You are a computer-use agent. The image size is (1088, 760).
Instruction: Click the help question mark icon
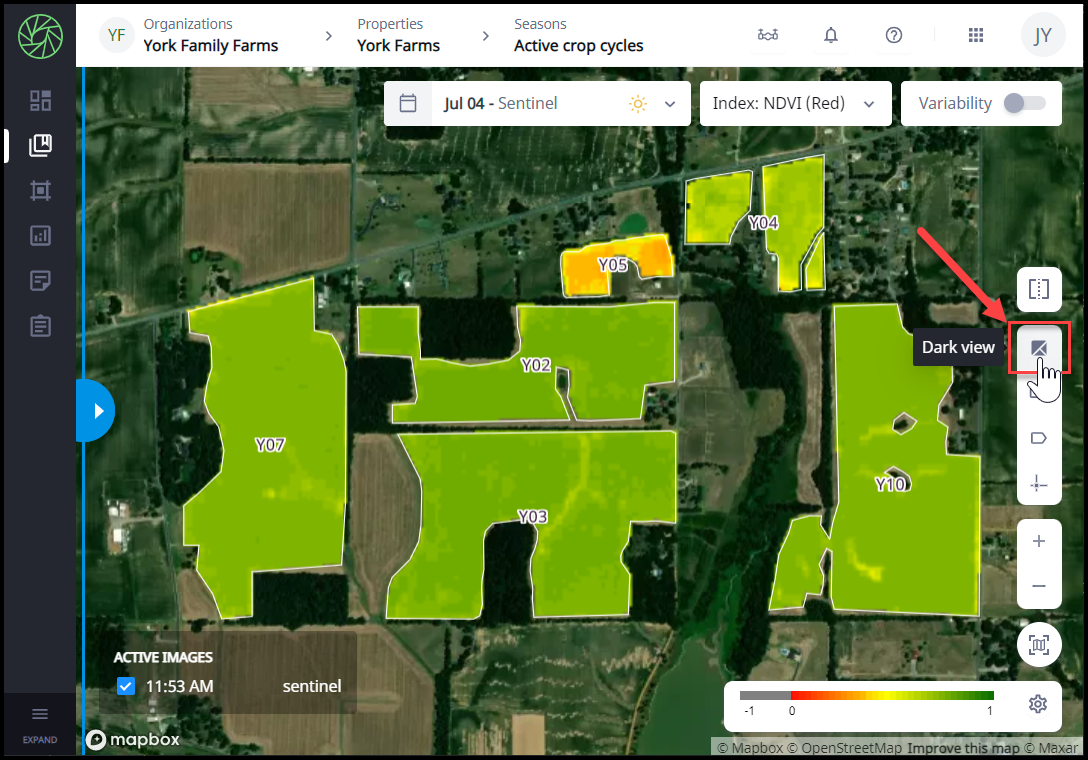894,35
